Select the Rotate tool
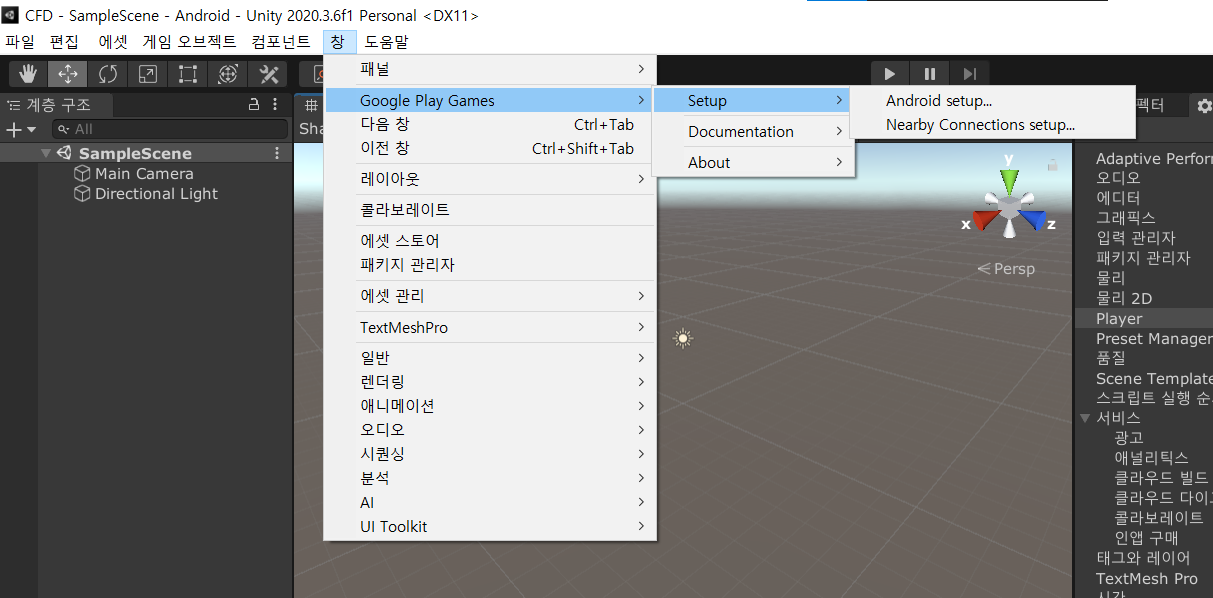The width and height of the screenshot is (1213, 598). tap(108, 74)
